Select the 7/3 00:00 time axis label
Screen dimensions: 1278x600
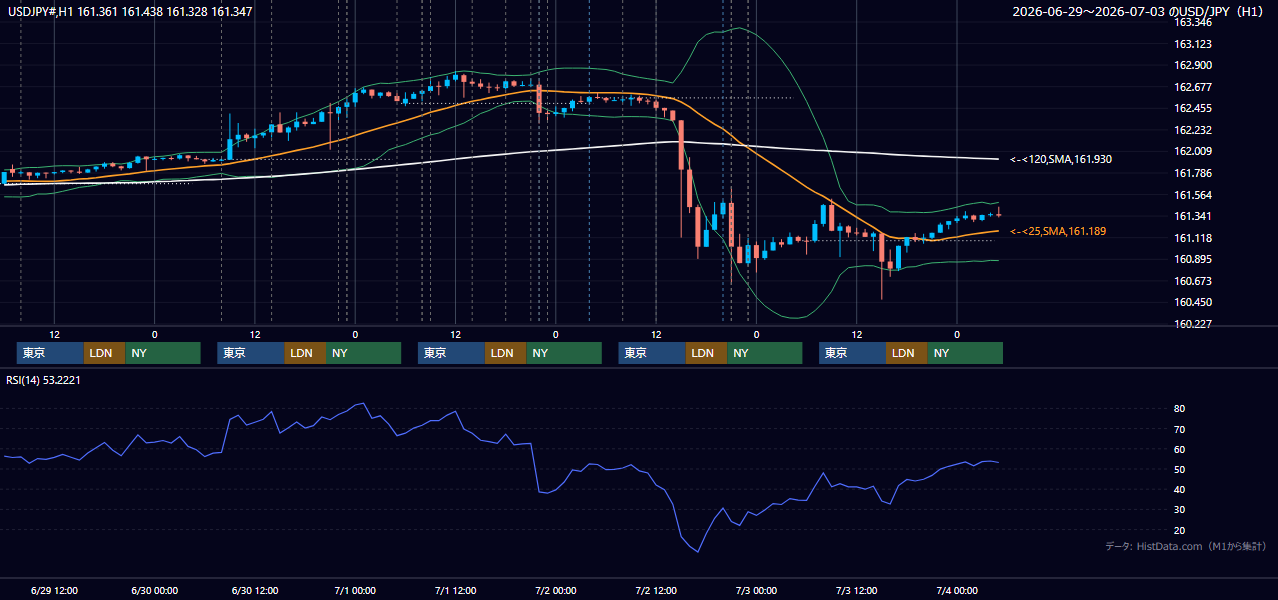pyautogui.click(x=756, y=590)
